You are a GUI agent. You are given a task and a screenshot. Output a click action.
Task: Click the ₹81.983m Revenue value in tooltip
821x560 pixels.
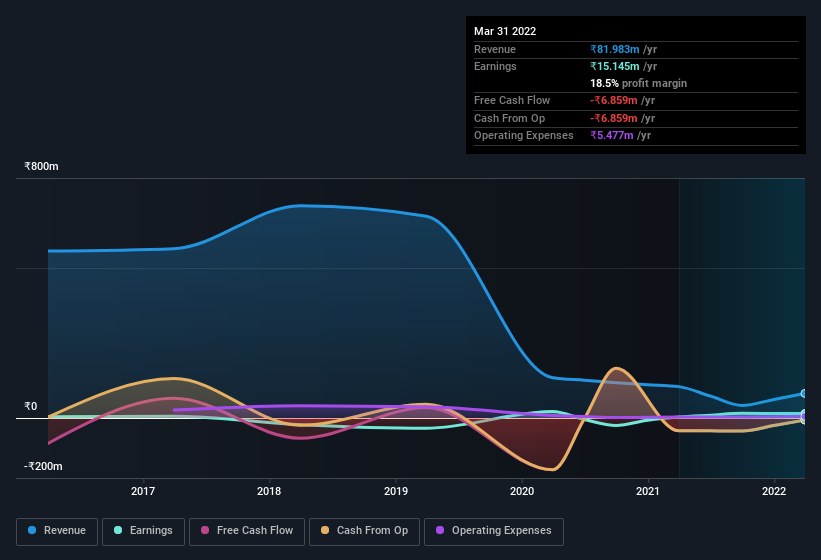click(615, 49)
